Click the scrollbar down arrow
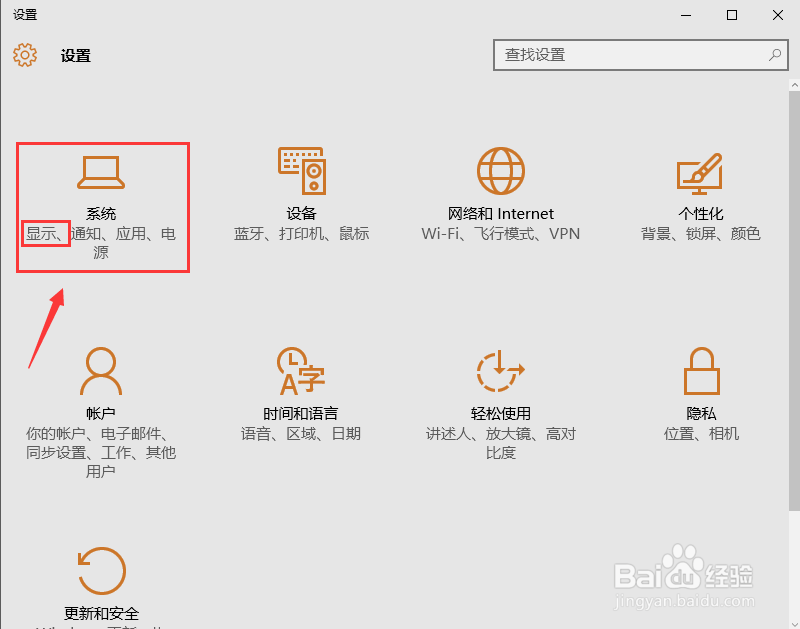Image resolution: width=800 pixels, height=629 pixels. (794, 623)
